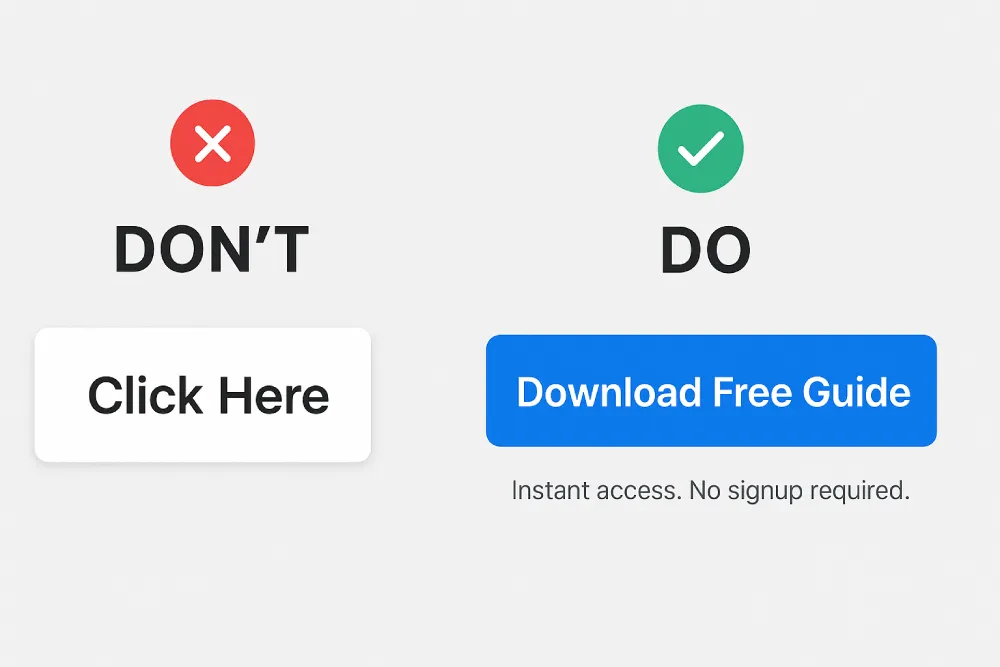Click the white Click Here button

pos(203,395)
